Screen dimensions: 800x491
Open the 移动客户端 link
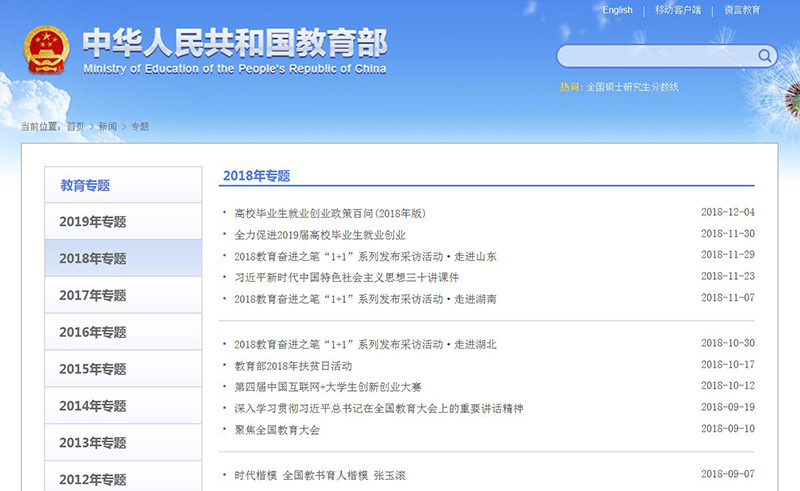[678, 10]
